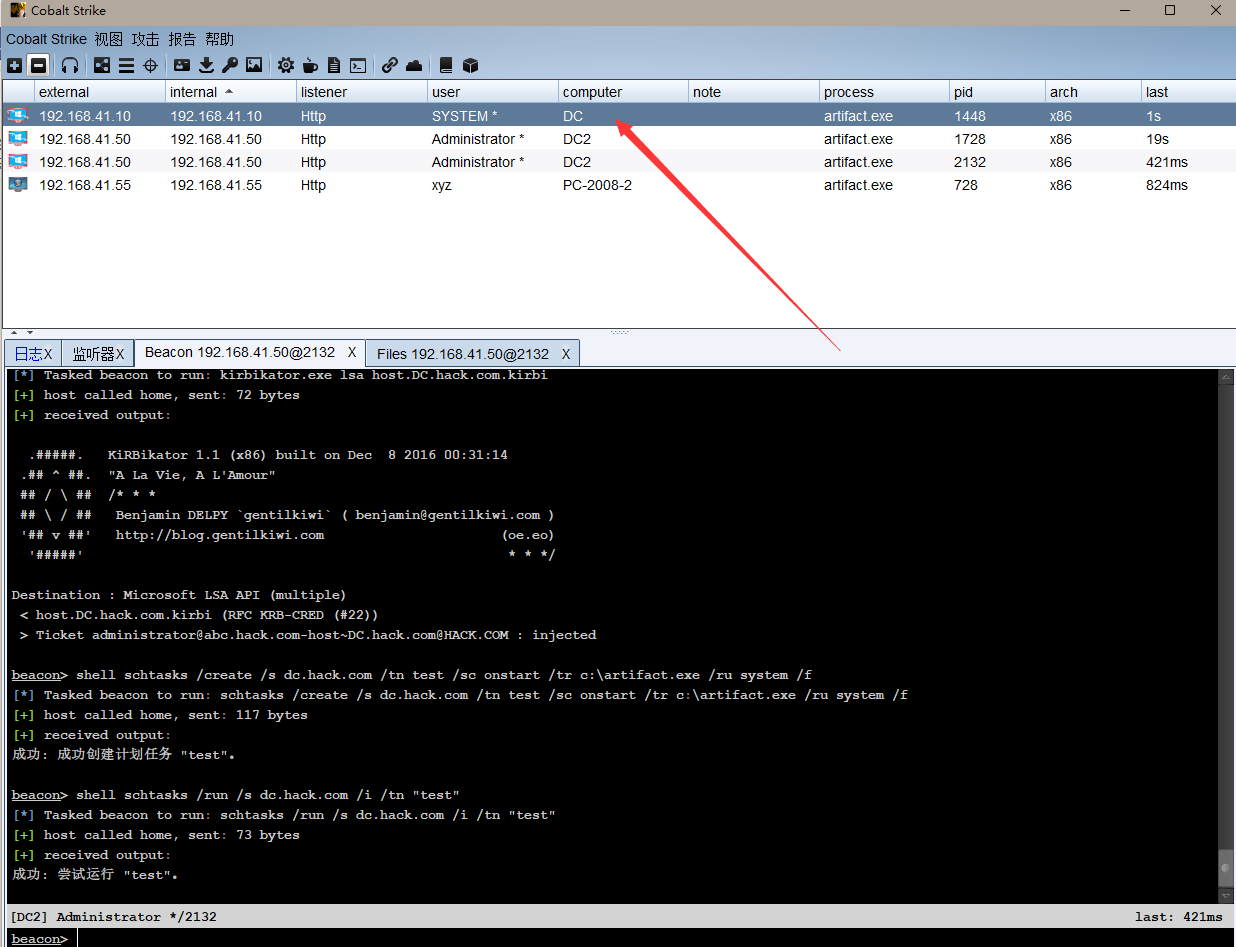This screenshot has height=947, width=1236.
Task: Click the console scrollbar up arrow
Action: coord(1226,377)
